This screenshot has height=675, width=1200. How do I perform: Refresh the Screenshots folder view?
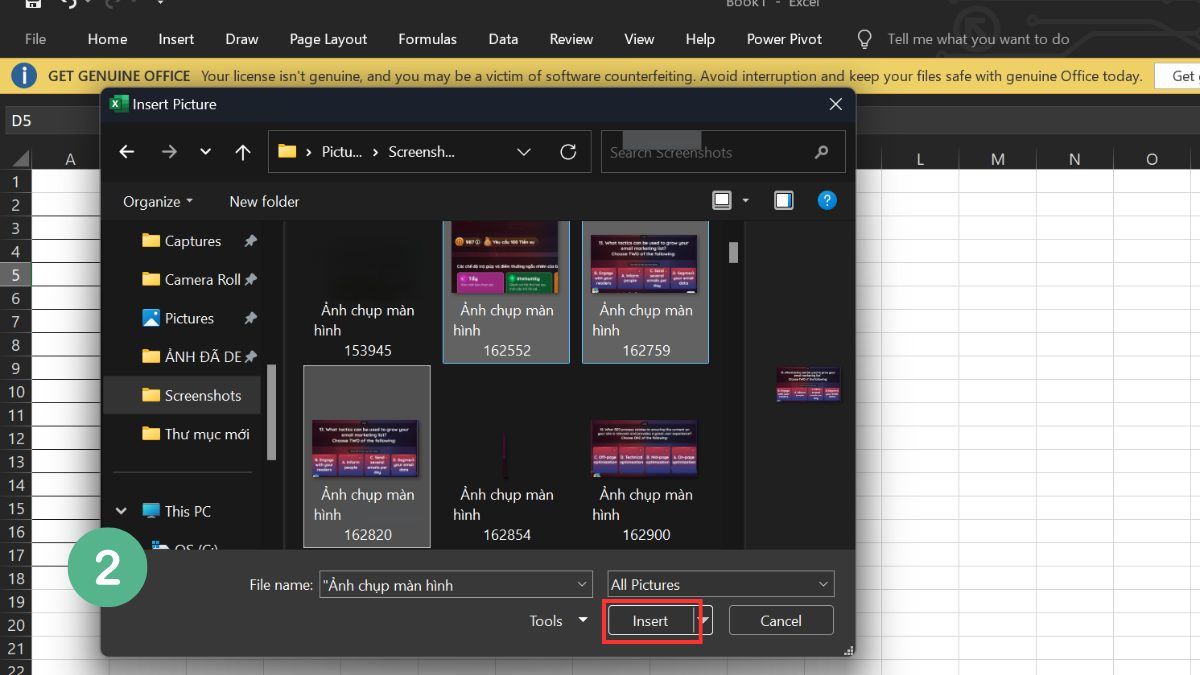pyautogui.click(x=569, y=151)
